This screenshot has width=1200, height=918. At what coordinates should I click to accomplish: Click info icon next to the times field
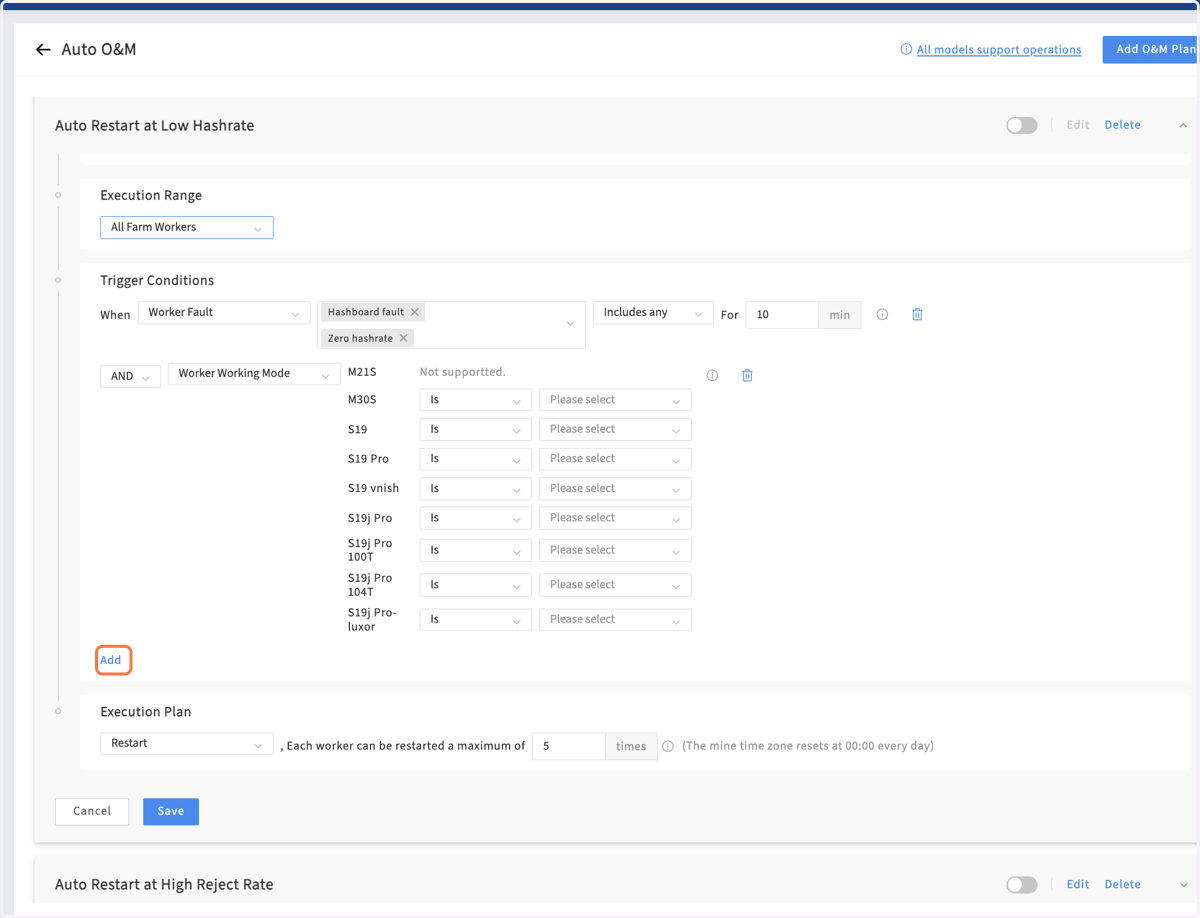pos(668,746)
